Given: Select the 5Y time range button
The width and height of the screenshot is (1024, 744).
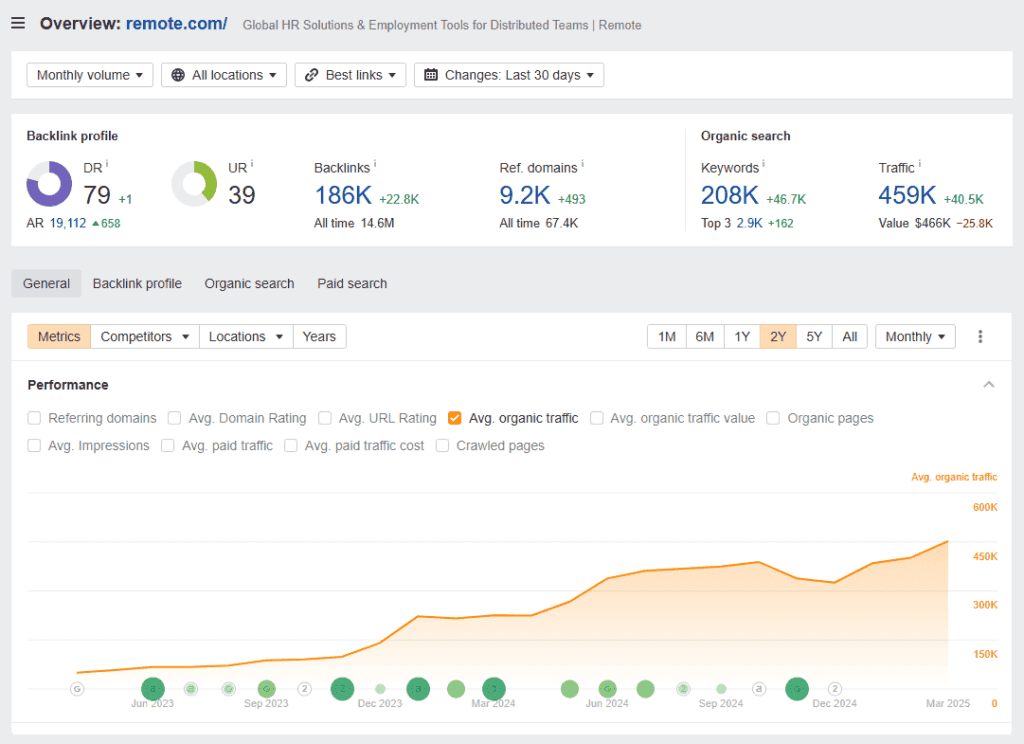Looking at the screenshot, I should [813, 336].
